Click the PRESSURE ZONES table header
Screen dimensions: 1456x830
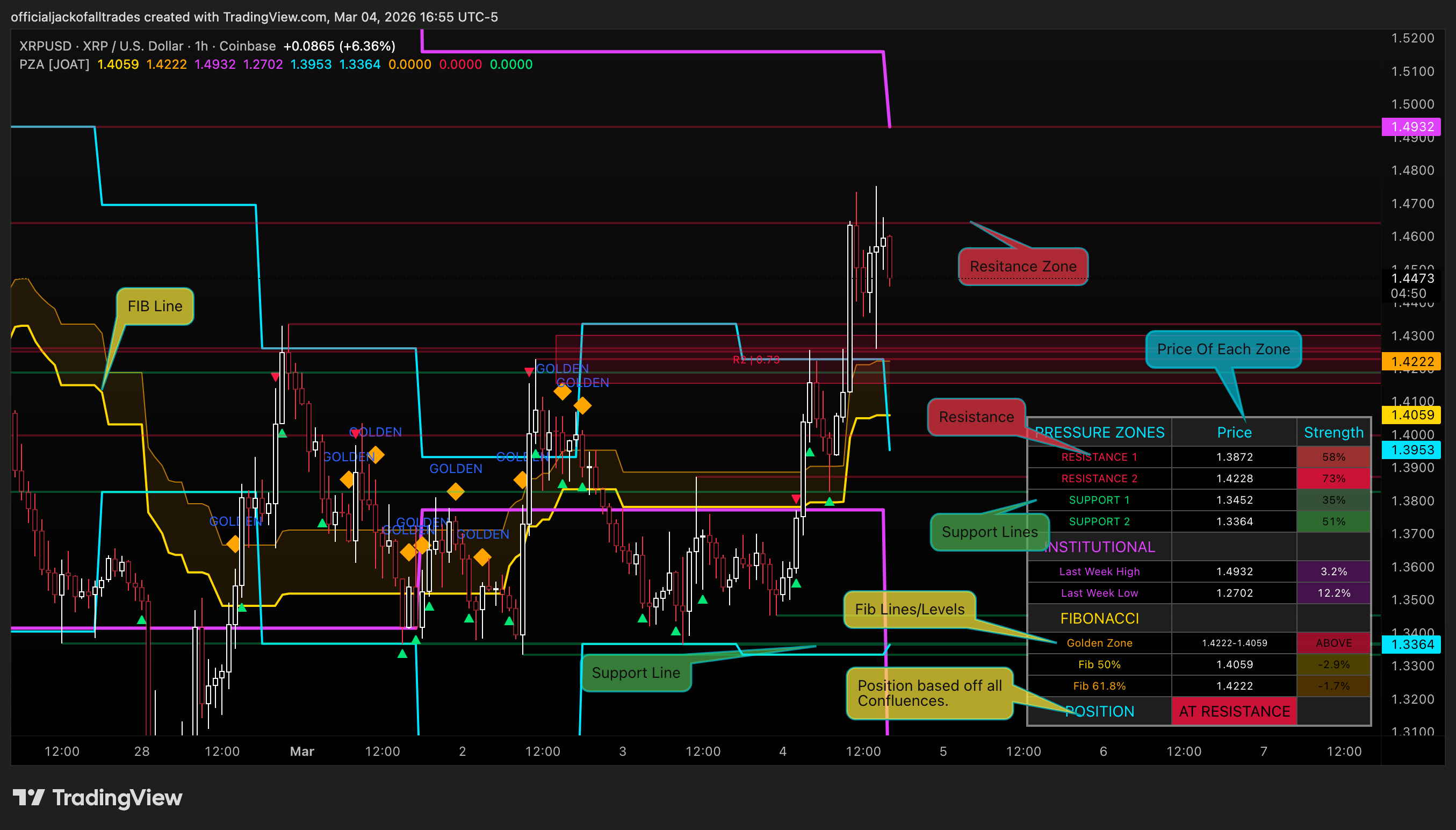point(1099,433)
